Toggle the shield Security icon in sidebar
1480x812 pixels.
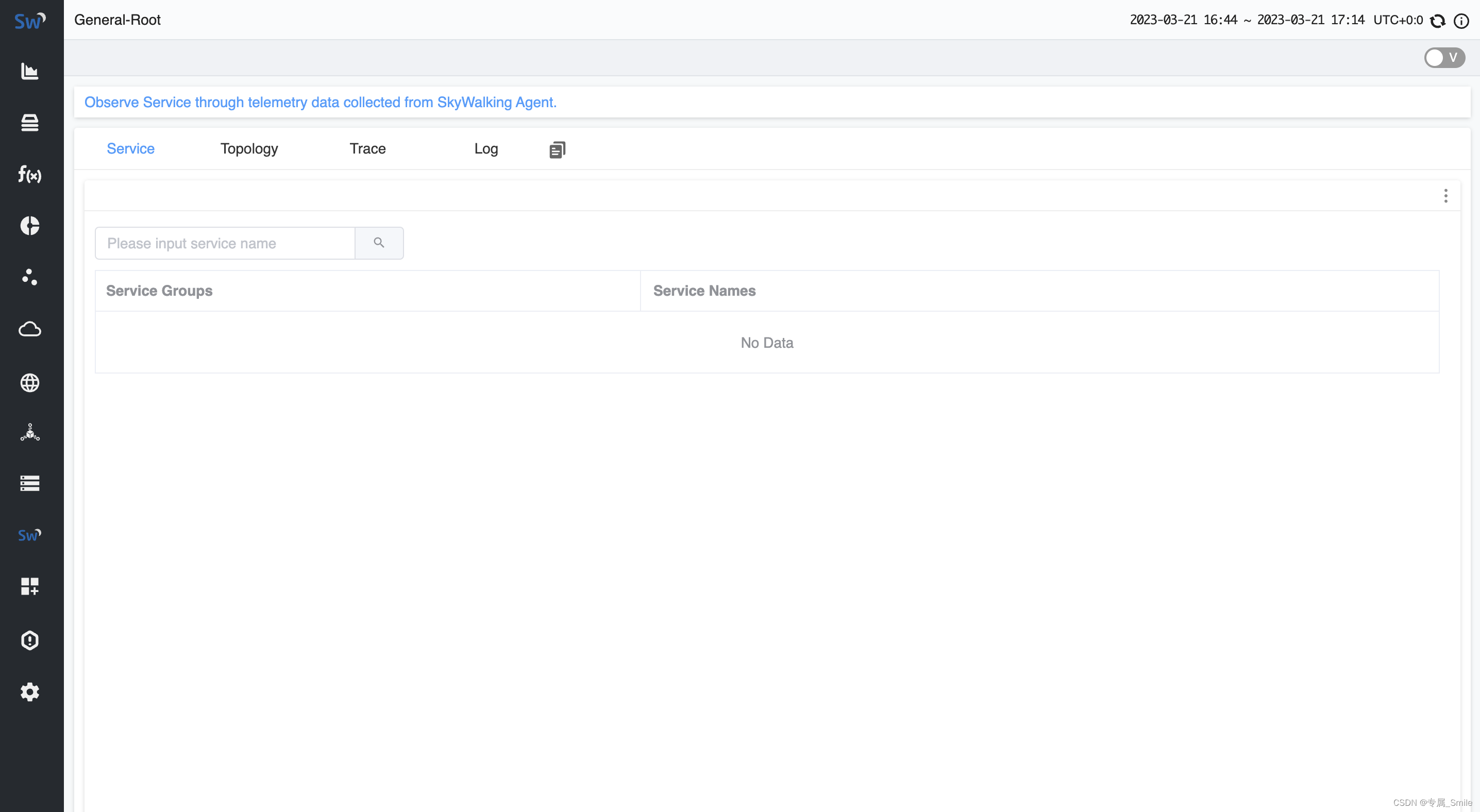pos(30,640)
